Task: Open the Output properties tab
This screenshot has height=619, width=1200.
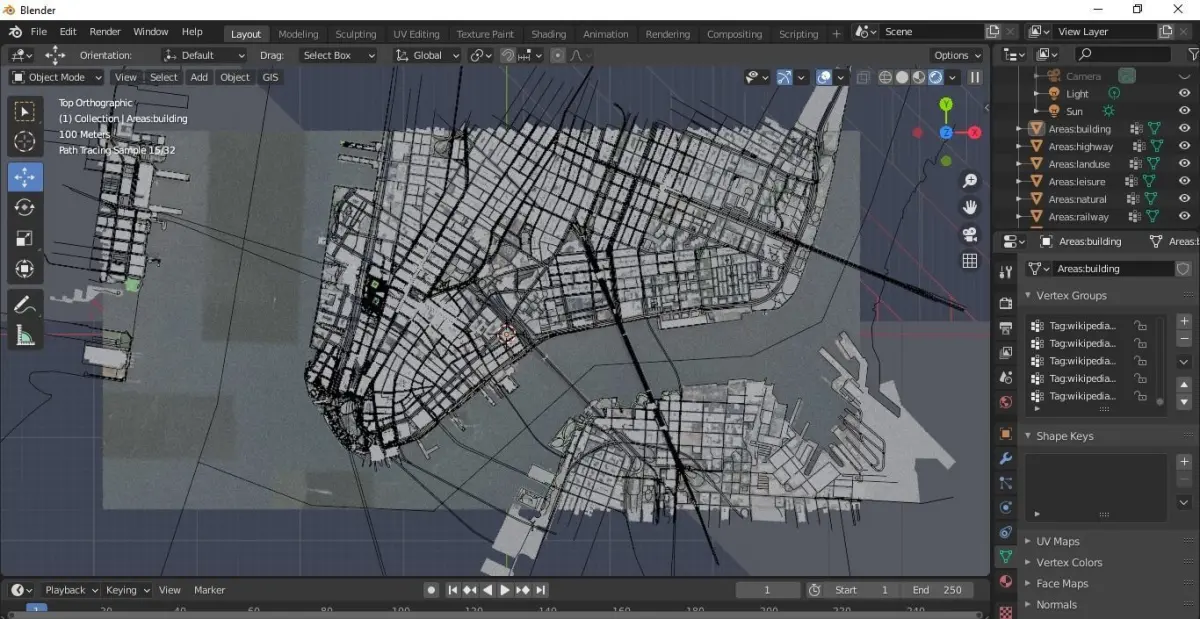Action: point(1006,328)
